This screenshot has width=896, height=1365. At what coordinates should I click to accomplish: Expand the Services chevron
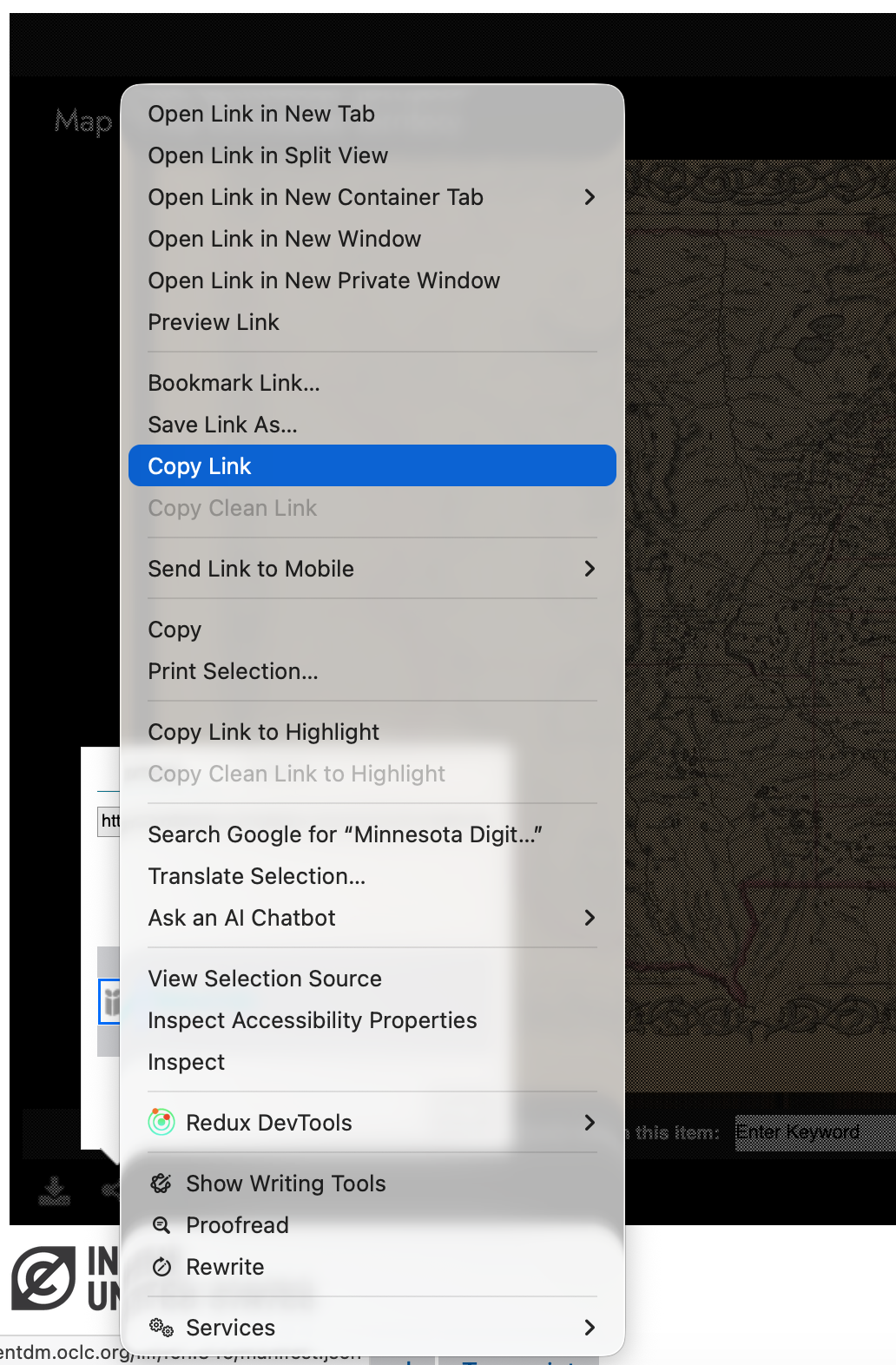point(590,1328)
